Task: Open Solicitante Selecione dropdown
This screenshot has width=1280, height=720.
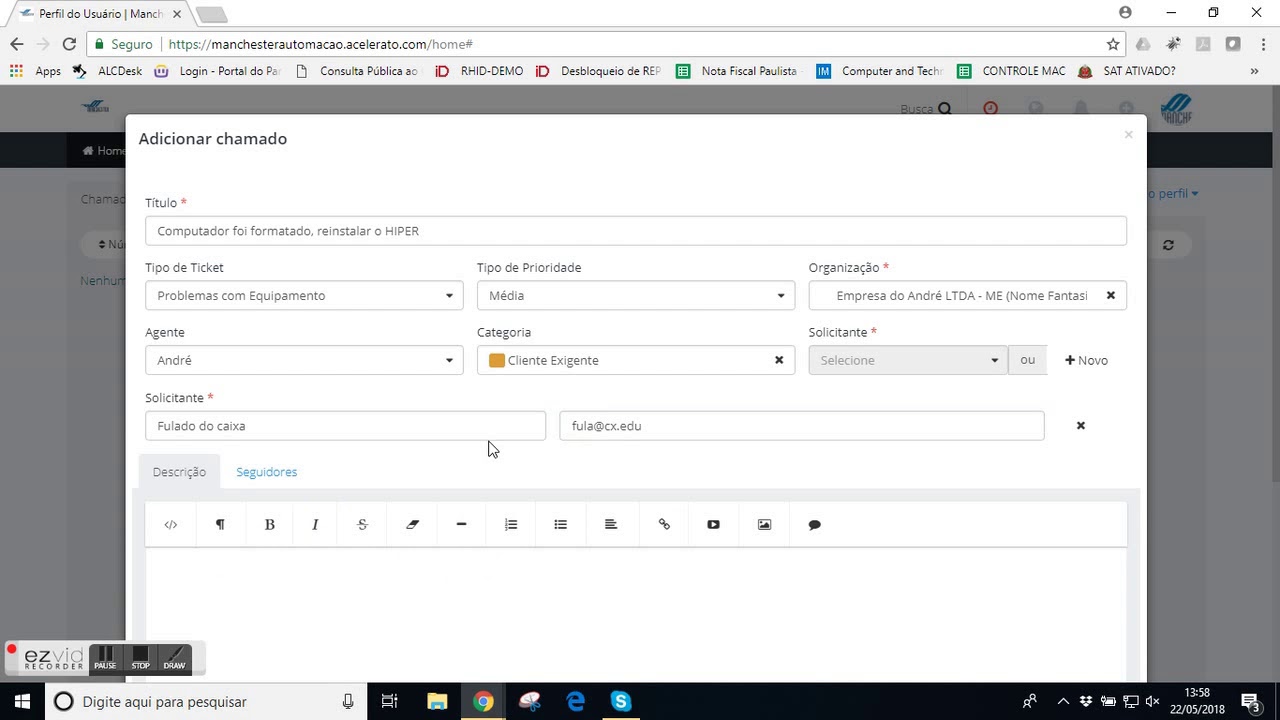Action: point(908,360)
